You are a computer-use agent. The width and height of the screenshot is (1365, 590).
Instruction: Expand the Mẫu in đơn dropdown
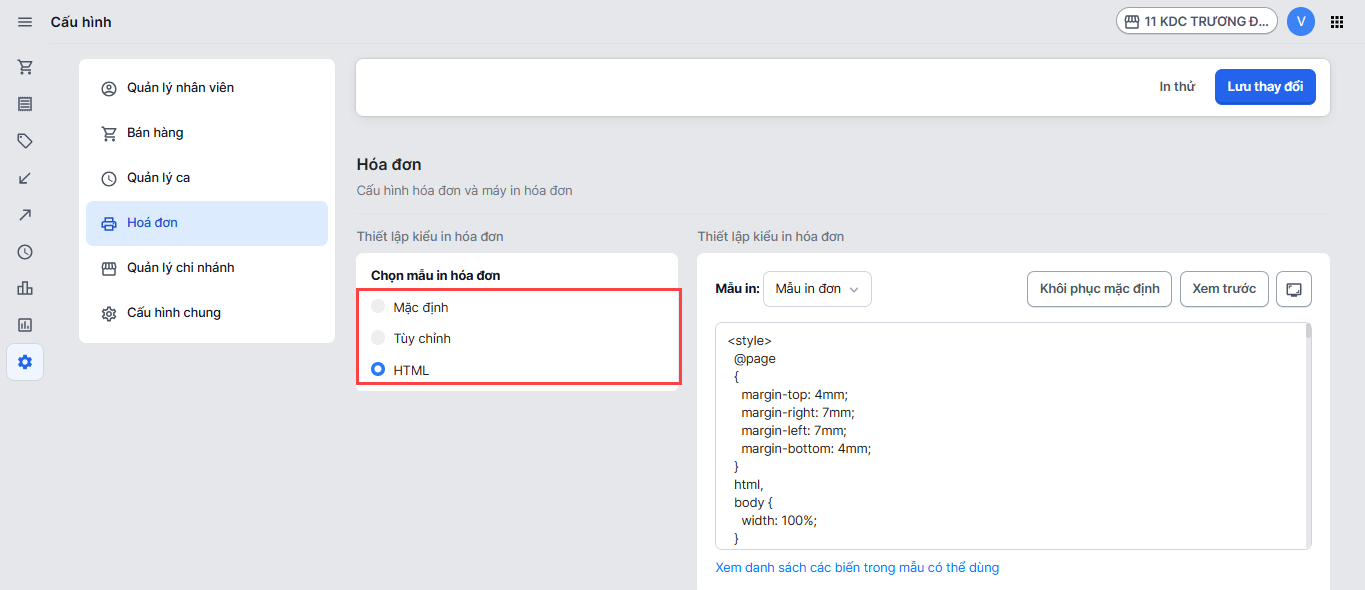tap(817, 289)
